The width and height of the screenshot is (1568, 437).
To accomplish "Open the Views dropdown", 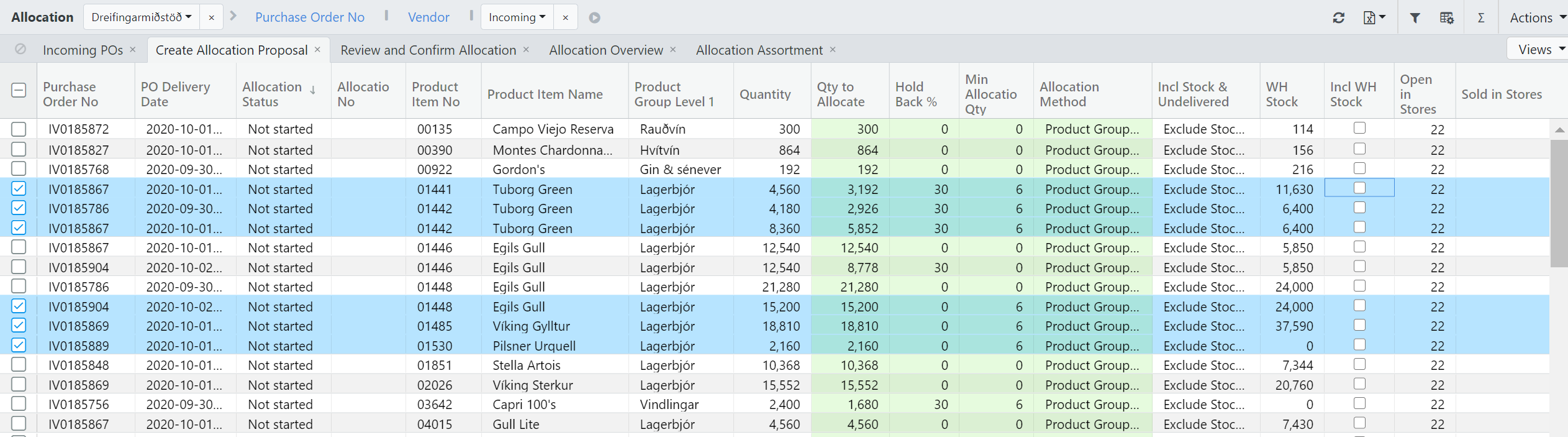I will click(x=1540, y=50).
